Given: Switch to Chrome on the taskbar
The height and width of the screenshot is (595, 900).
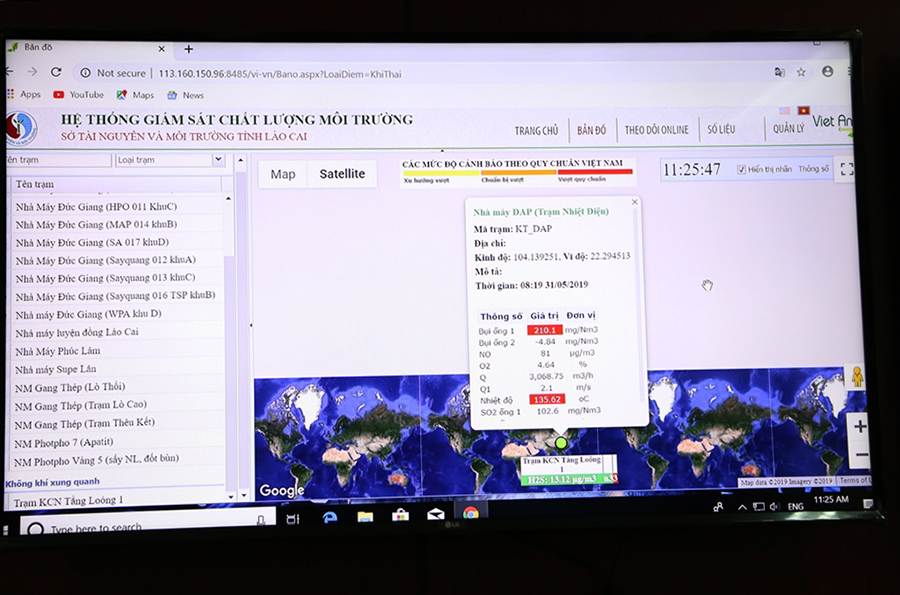Looking at the screenshot, I should (x=471, y=513).
